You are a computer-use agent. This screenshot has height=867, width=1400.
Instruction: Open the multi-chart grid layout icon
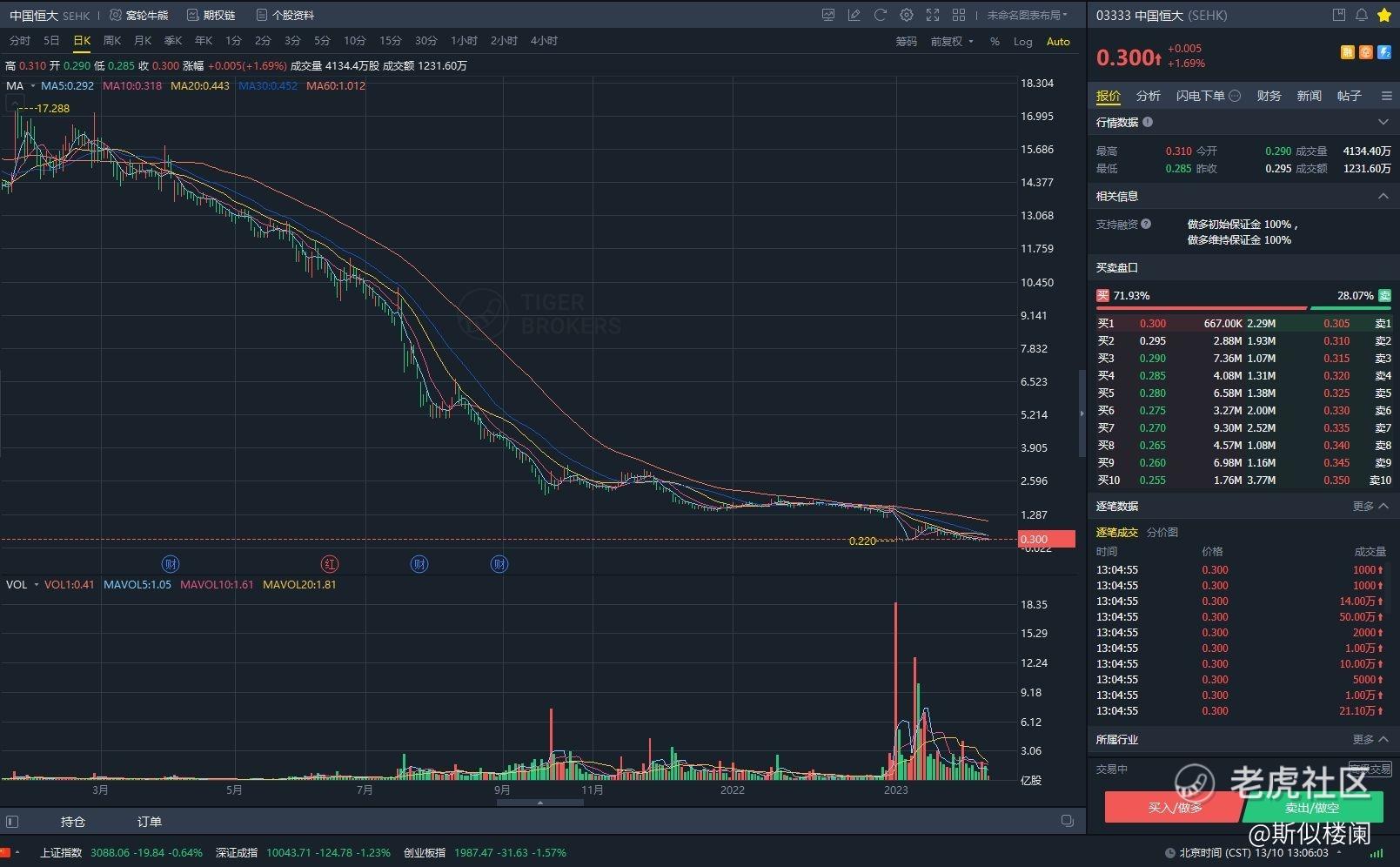(959, 15)
